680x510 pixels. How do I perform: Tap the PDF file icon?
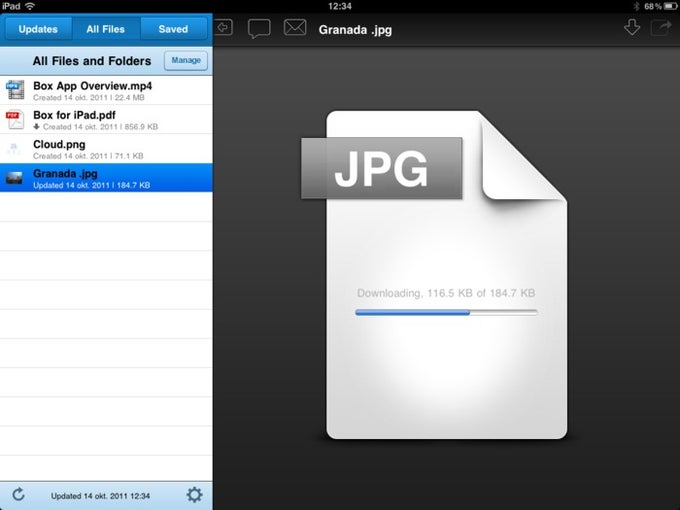15,119
